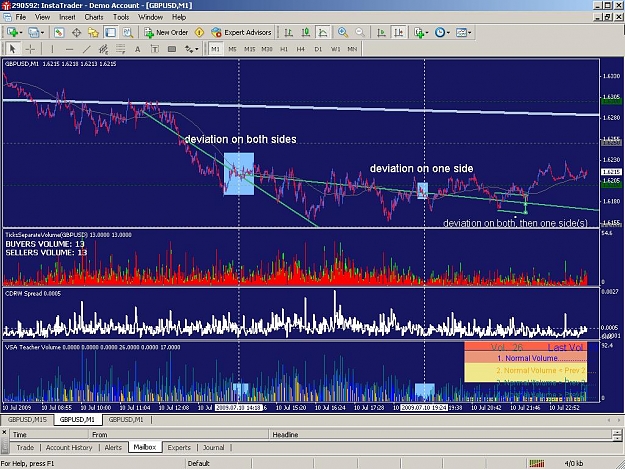Click the connection status bars indicator
Image resolution: width=625 pixels, height=469 pixels.
point(537,463)
